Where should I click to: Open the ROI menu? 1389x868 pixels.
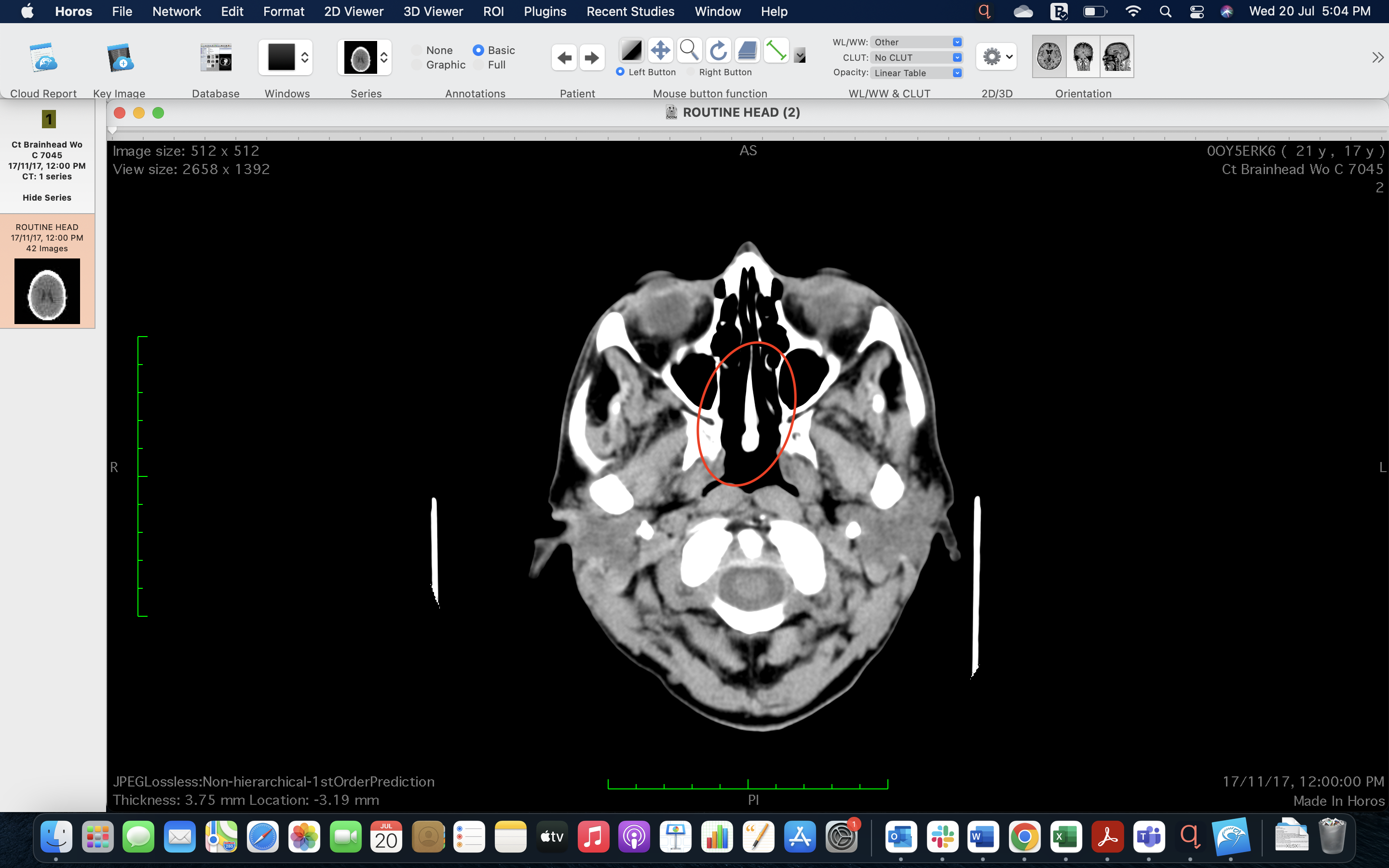pos(493,12)
